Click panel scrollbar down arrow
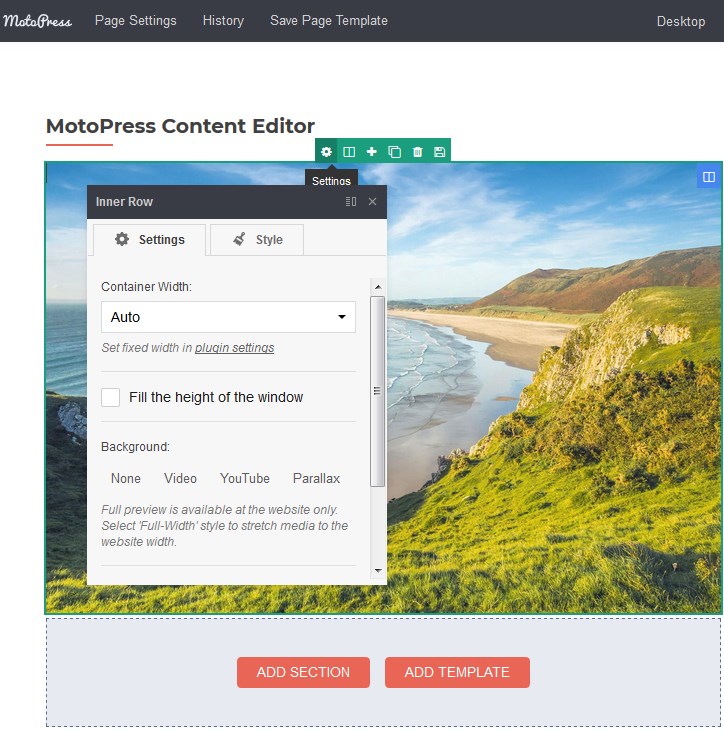This screenshot has height=733, width=724. pos(378,571)
